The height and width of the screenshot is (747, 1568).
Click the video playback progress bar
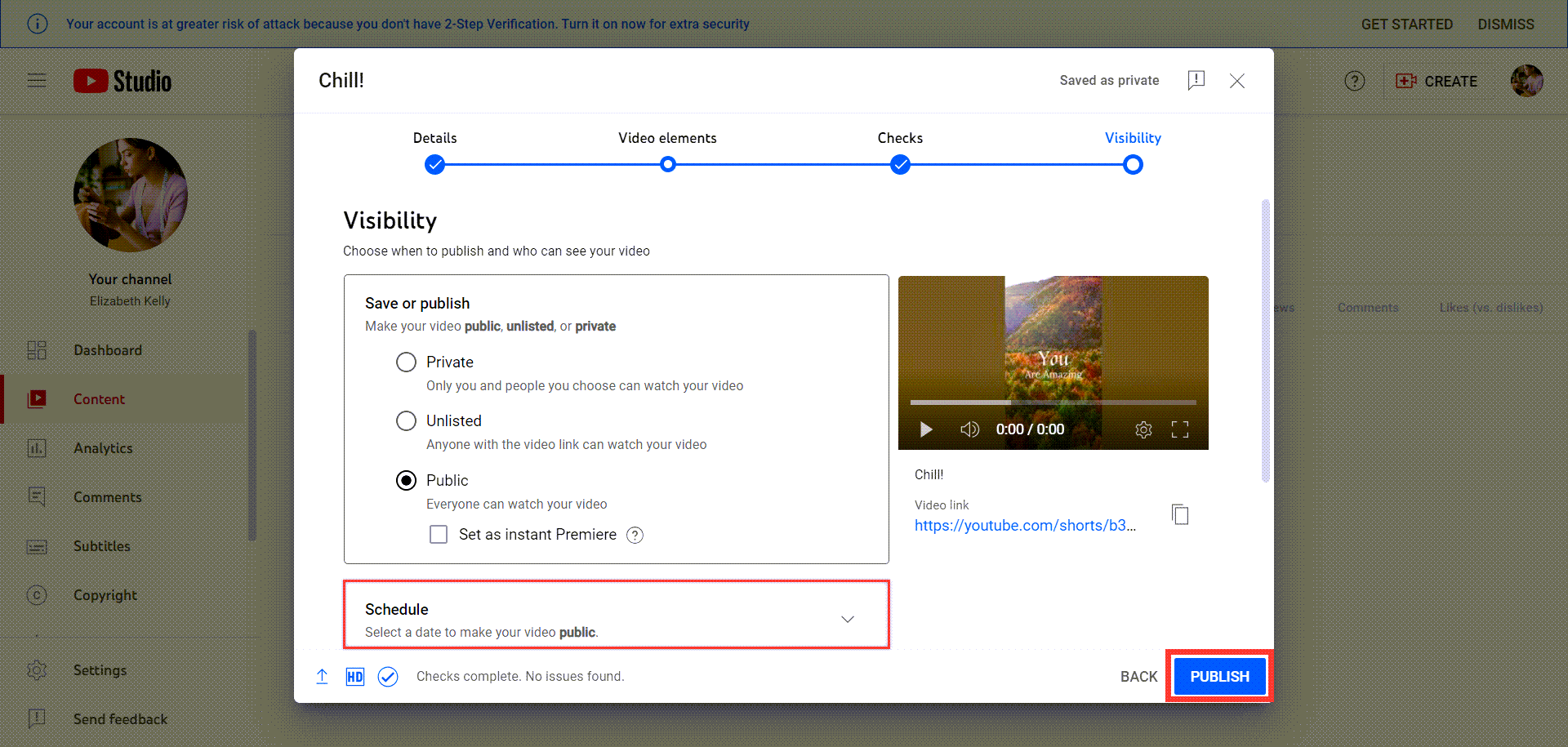pyautogui.click(x=1053, y=402)
